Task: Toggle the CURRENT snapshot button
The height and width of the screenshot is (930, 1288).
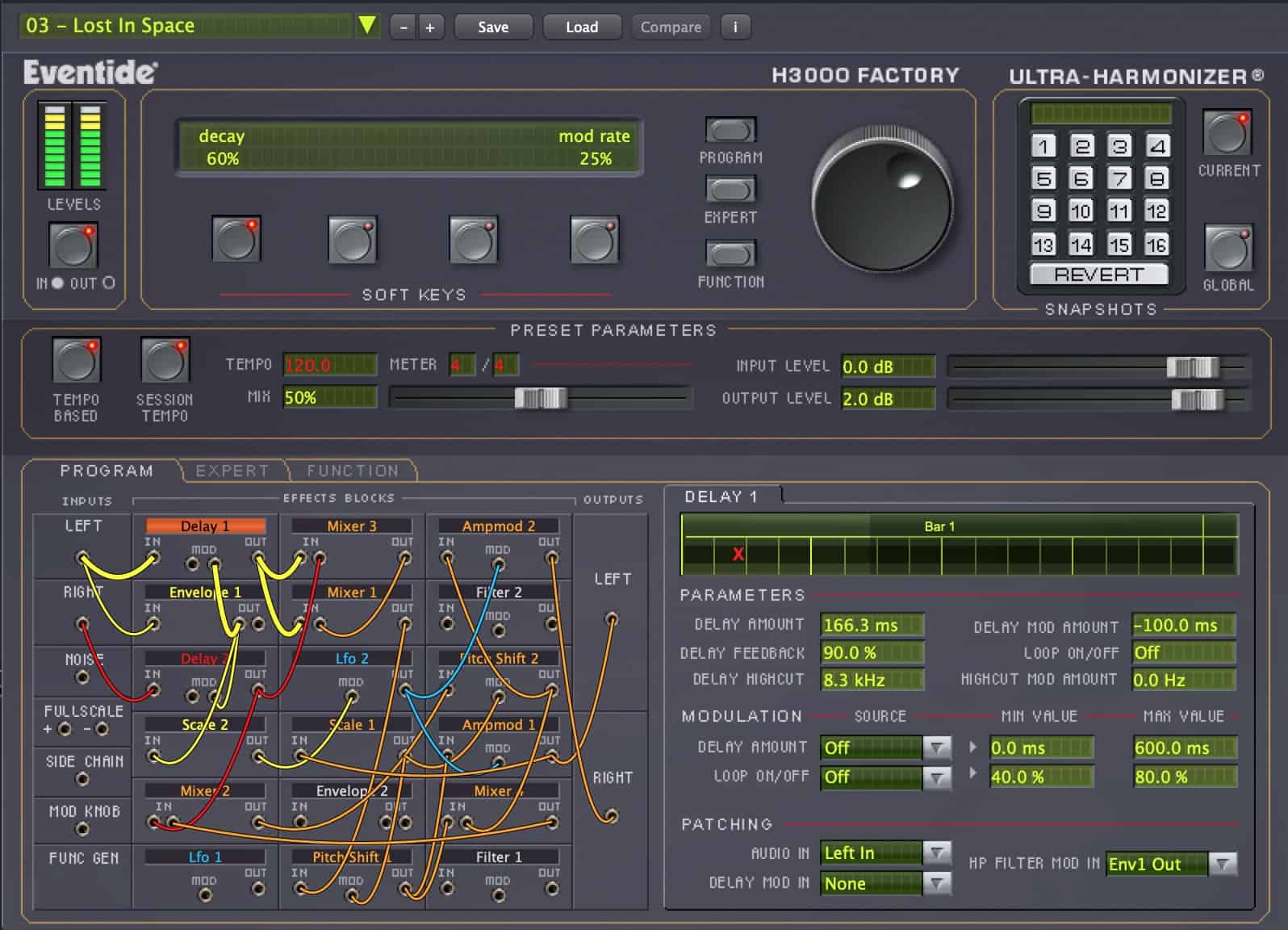Action: click(x=1227, y=133)
